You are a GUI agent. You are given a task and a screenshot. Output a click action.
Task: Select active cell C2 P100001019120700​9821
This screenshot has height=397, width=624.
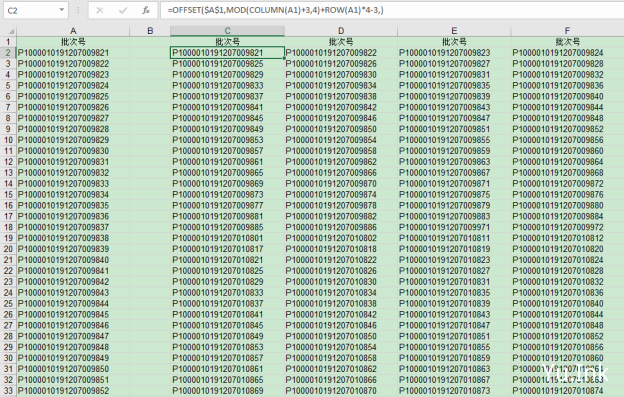point(227,53)
